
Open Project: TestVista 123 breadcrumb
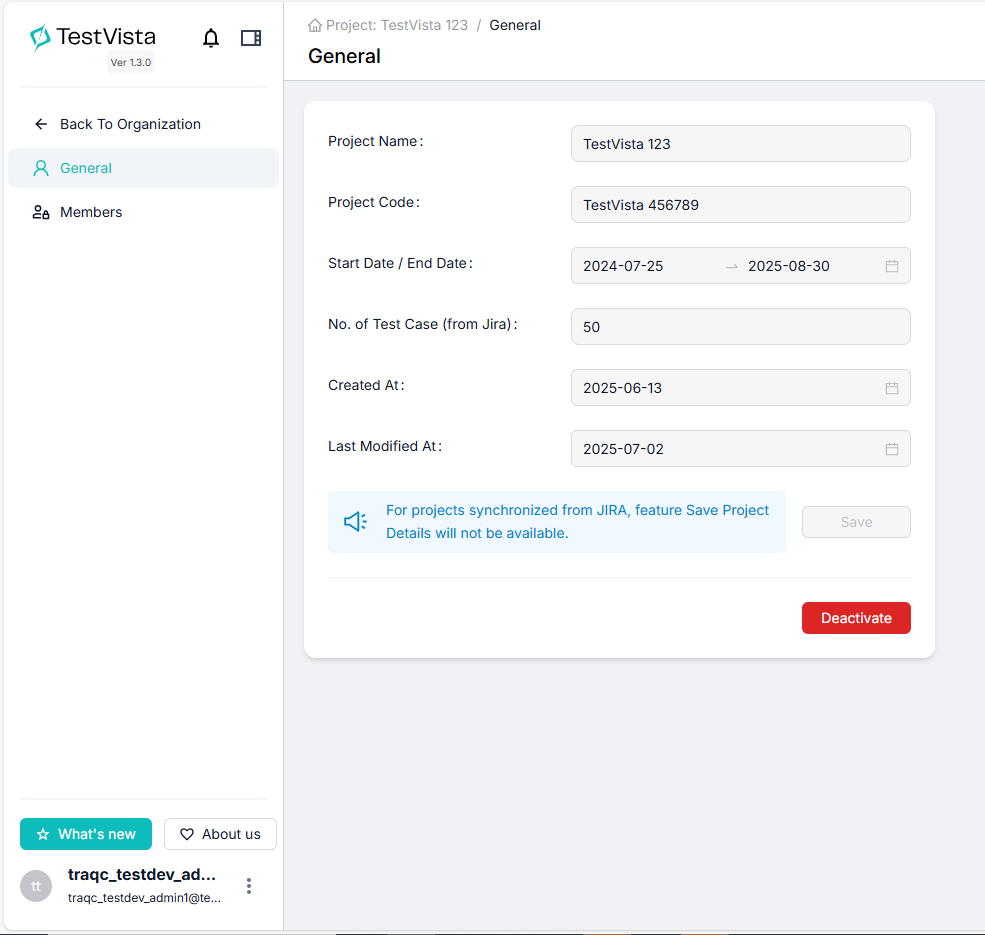click(x=396, y=25)
